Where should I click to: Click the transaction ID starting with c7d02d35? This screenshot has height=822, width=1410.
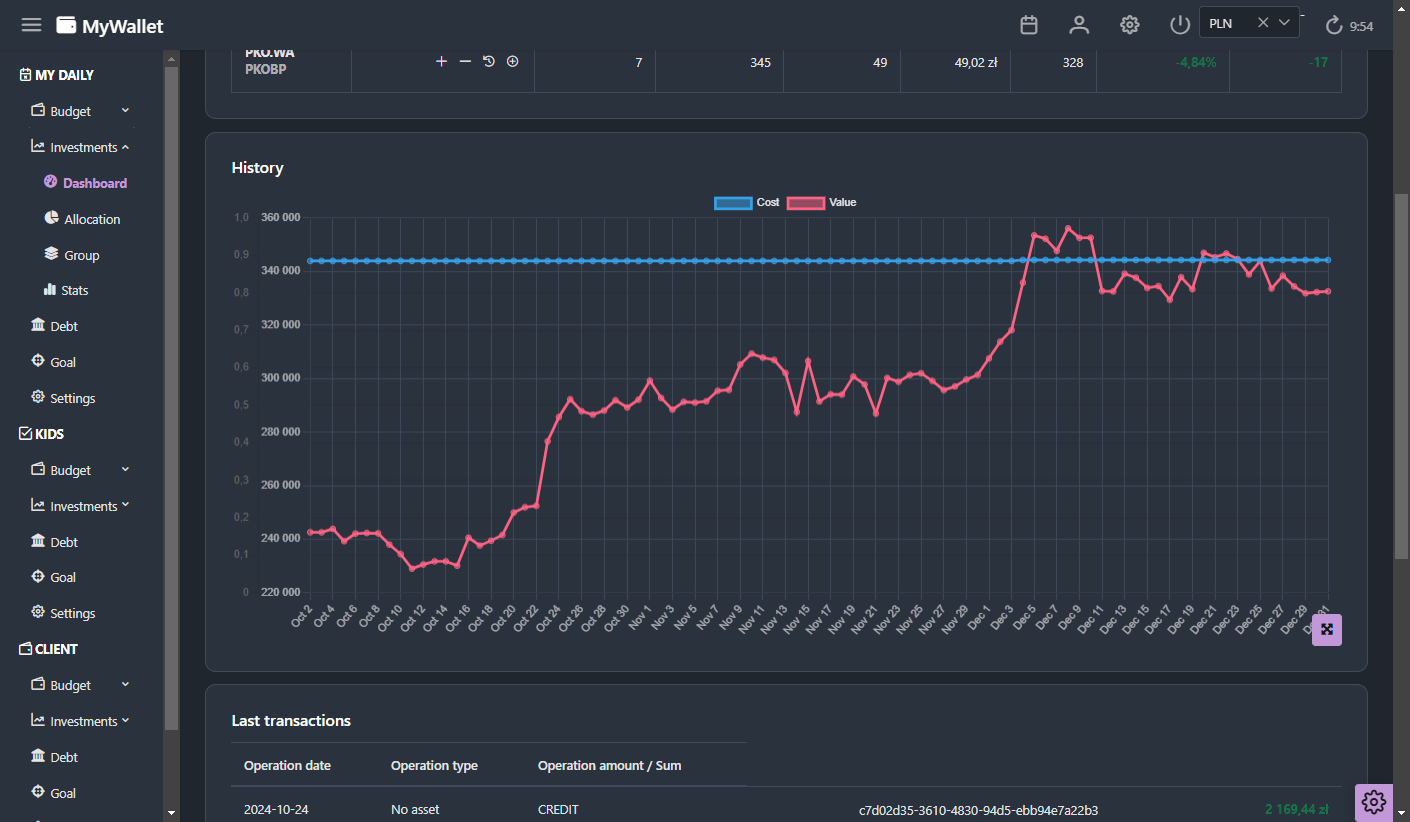point(978,810)
